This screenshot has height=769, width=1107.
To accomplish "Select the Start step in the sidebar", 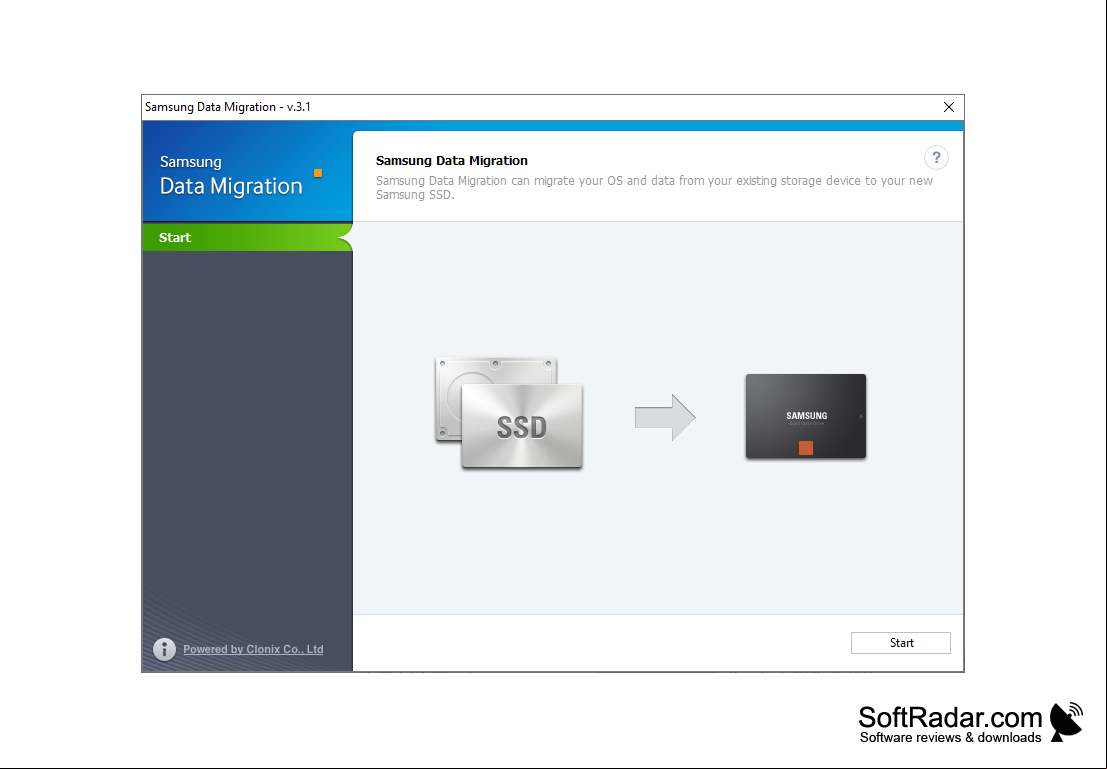I will [247, 237].
